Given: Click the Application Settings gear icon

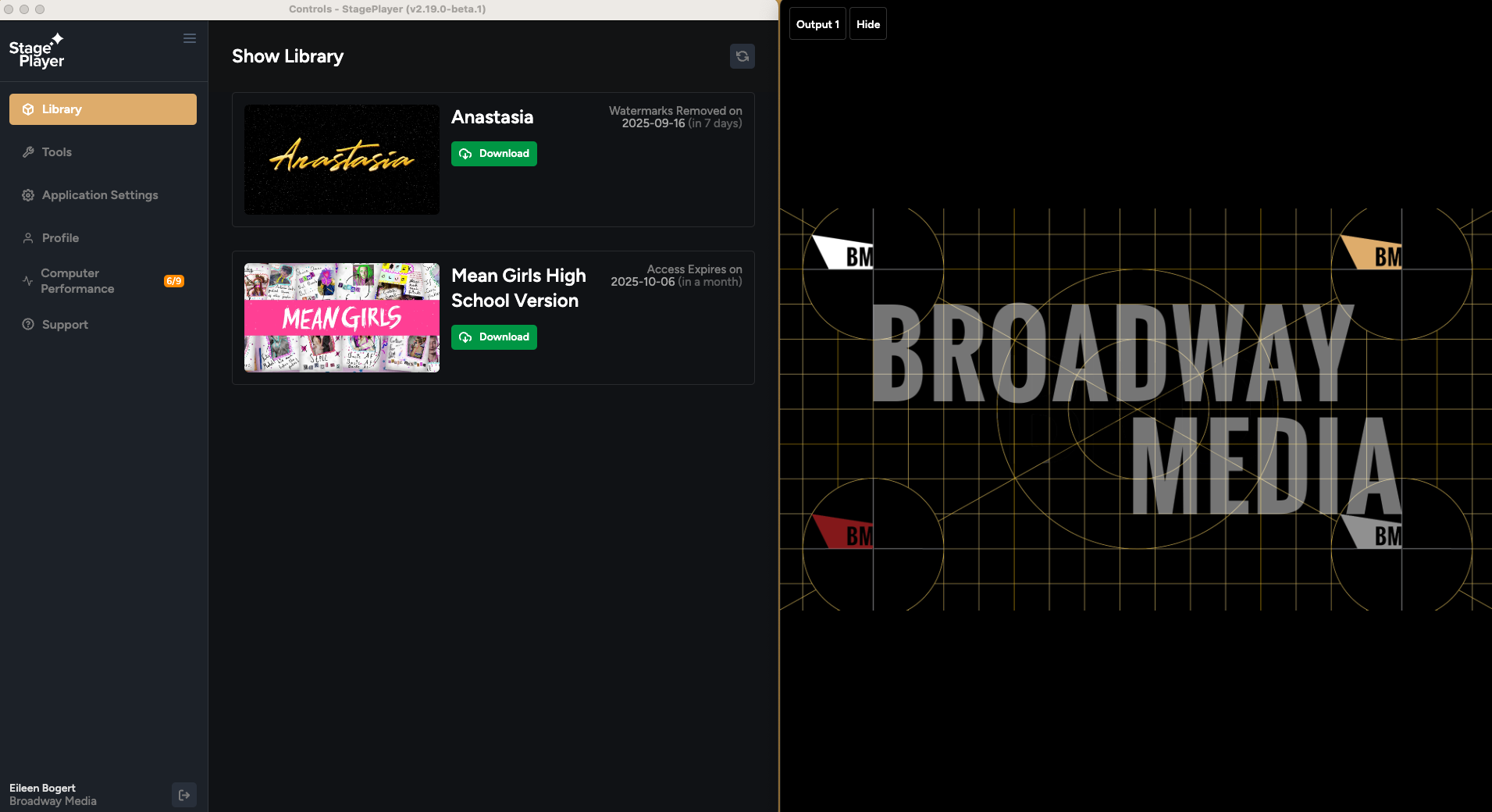Looking at the screenshot, I should click(x=28, y=195).
